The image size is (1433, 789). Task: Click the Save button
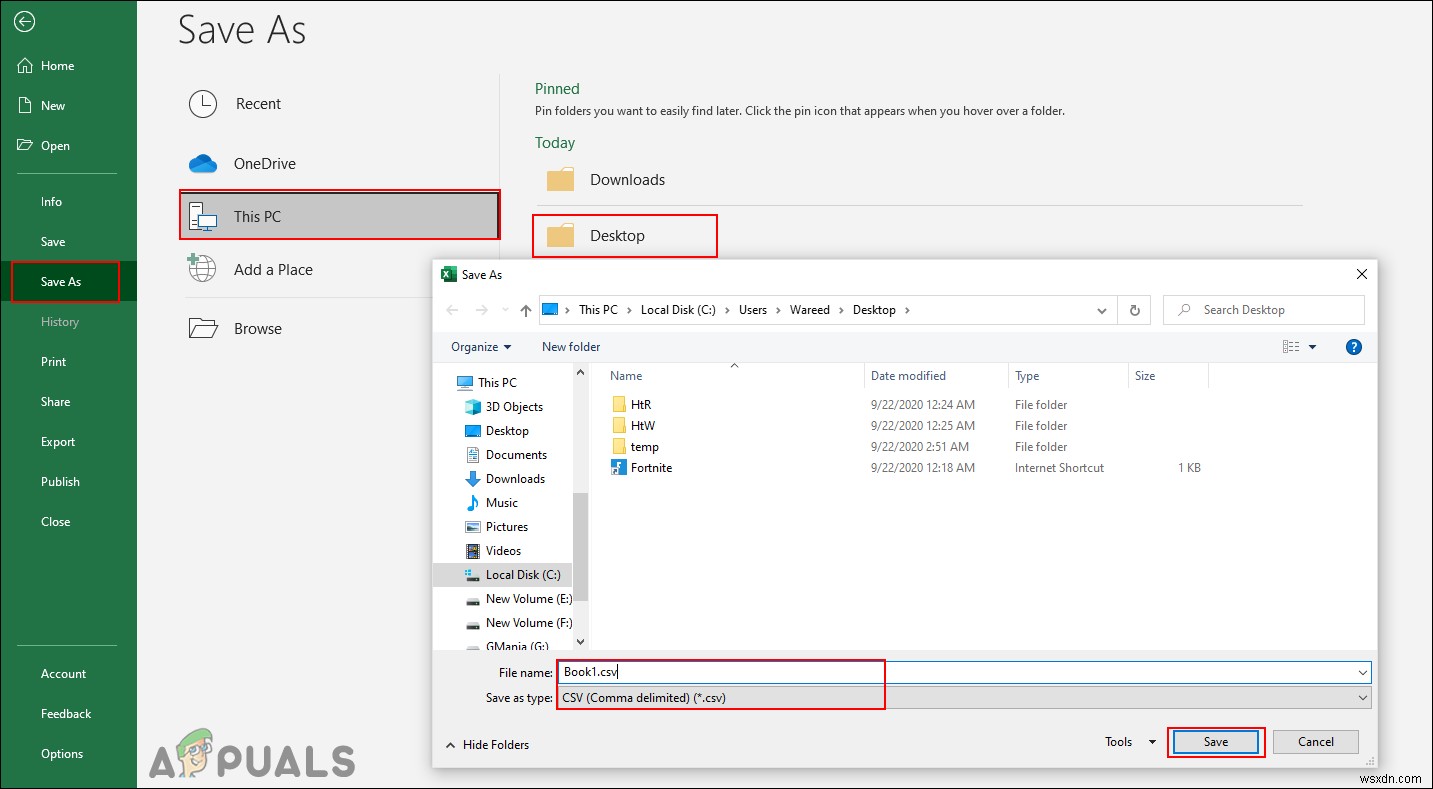tap(1216, 741)
